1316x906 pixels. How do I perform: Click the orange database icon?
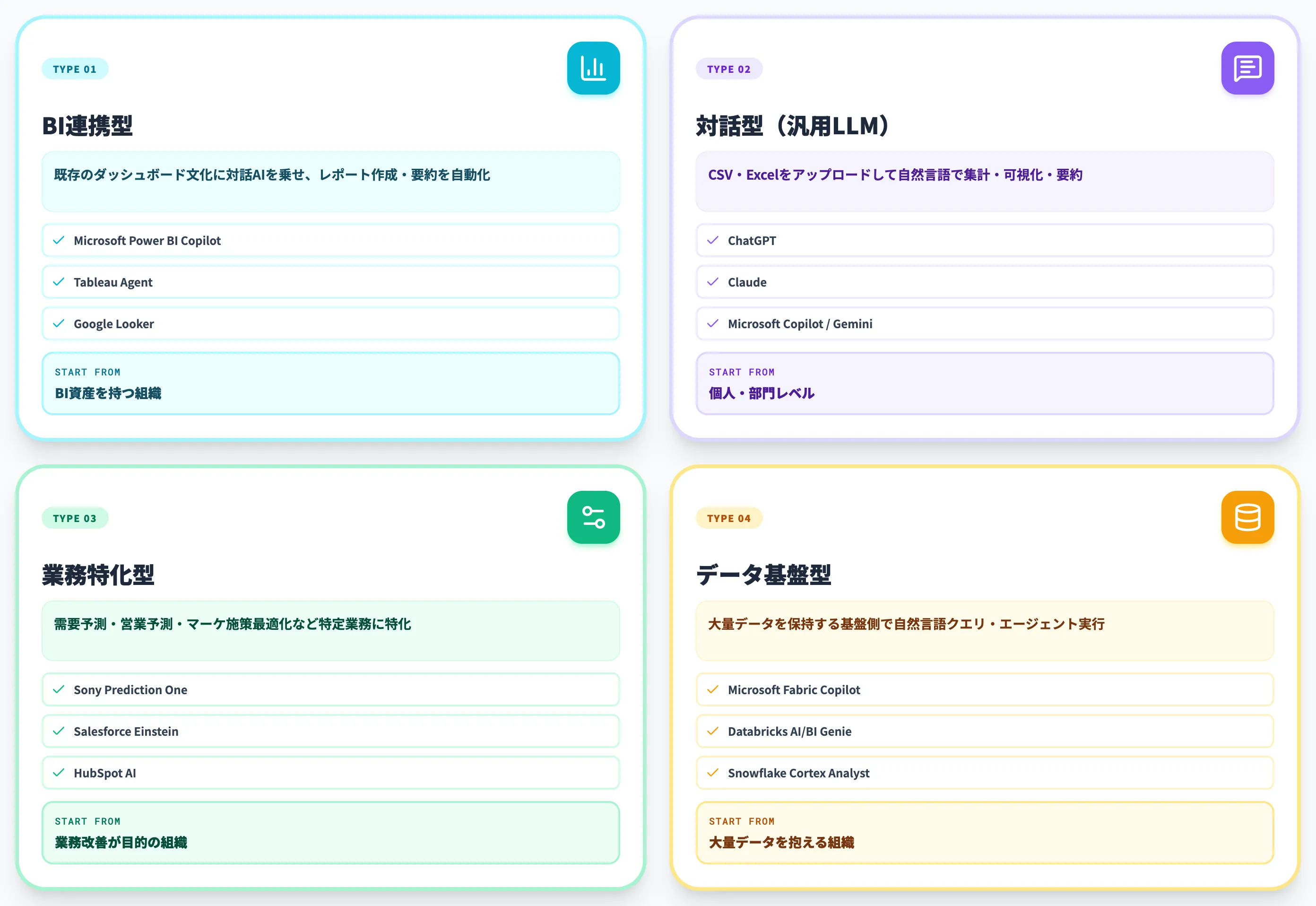(x=1247, y=517)
